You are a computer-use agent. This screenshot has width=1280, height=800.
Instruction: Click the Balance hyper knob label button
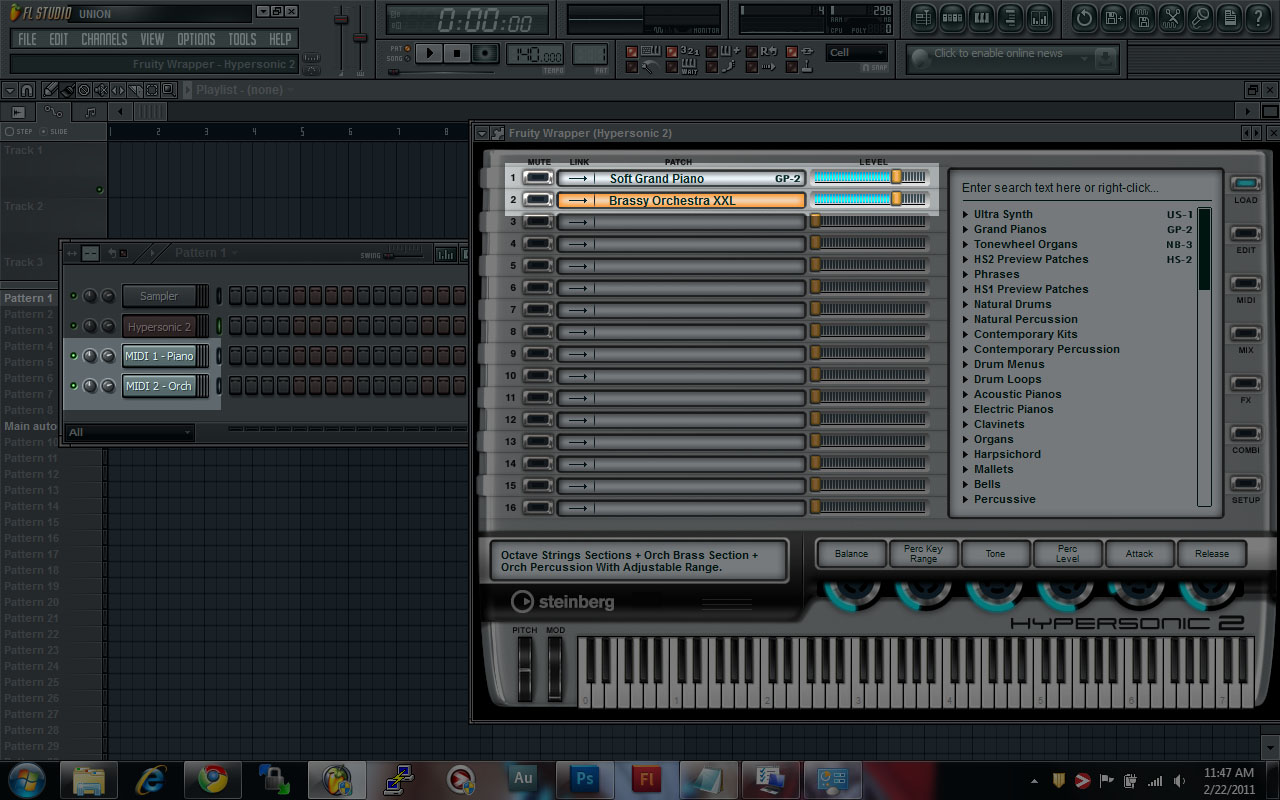851,554
